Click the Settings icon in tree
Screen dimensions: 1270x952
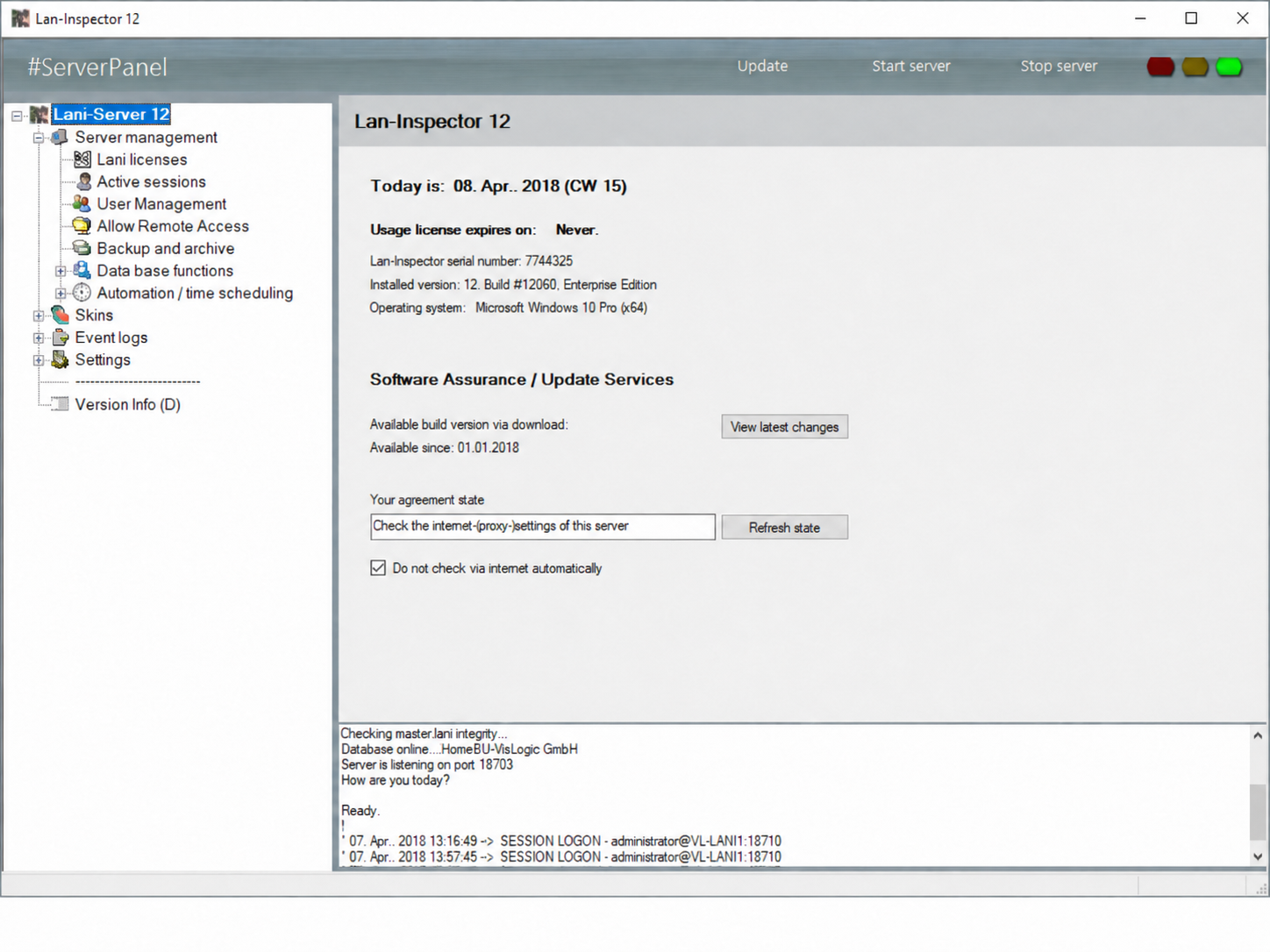60,359
